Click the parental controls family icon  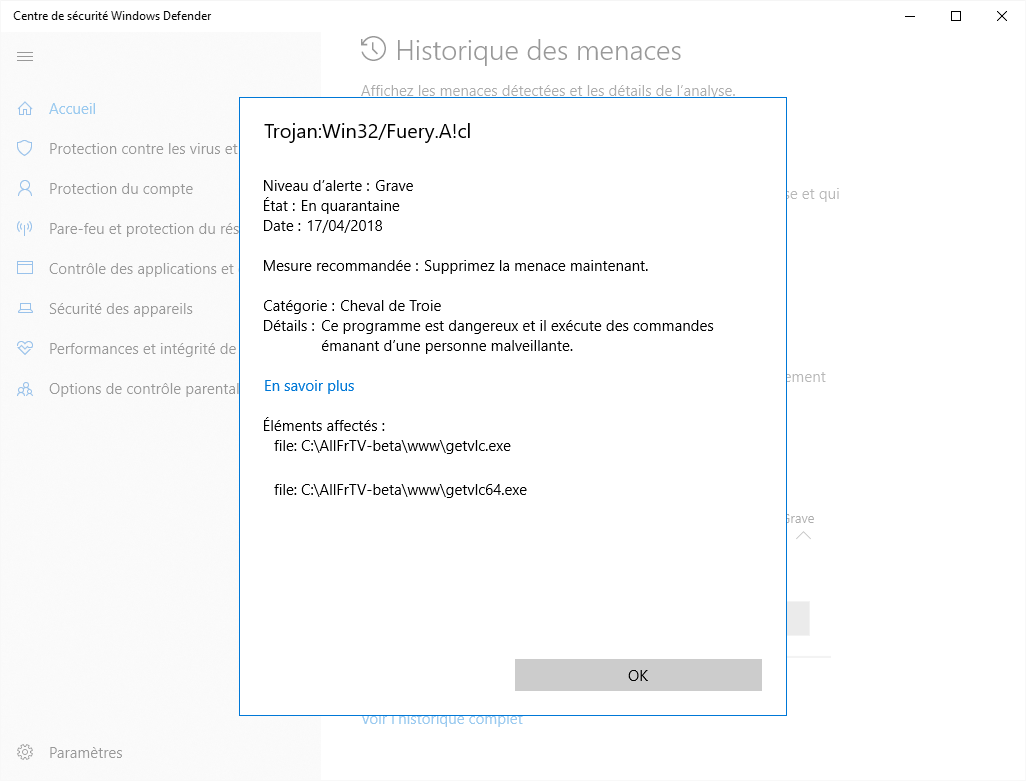point(25,390)
